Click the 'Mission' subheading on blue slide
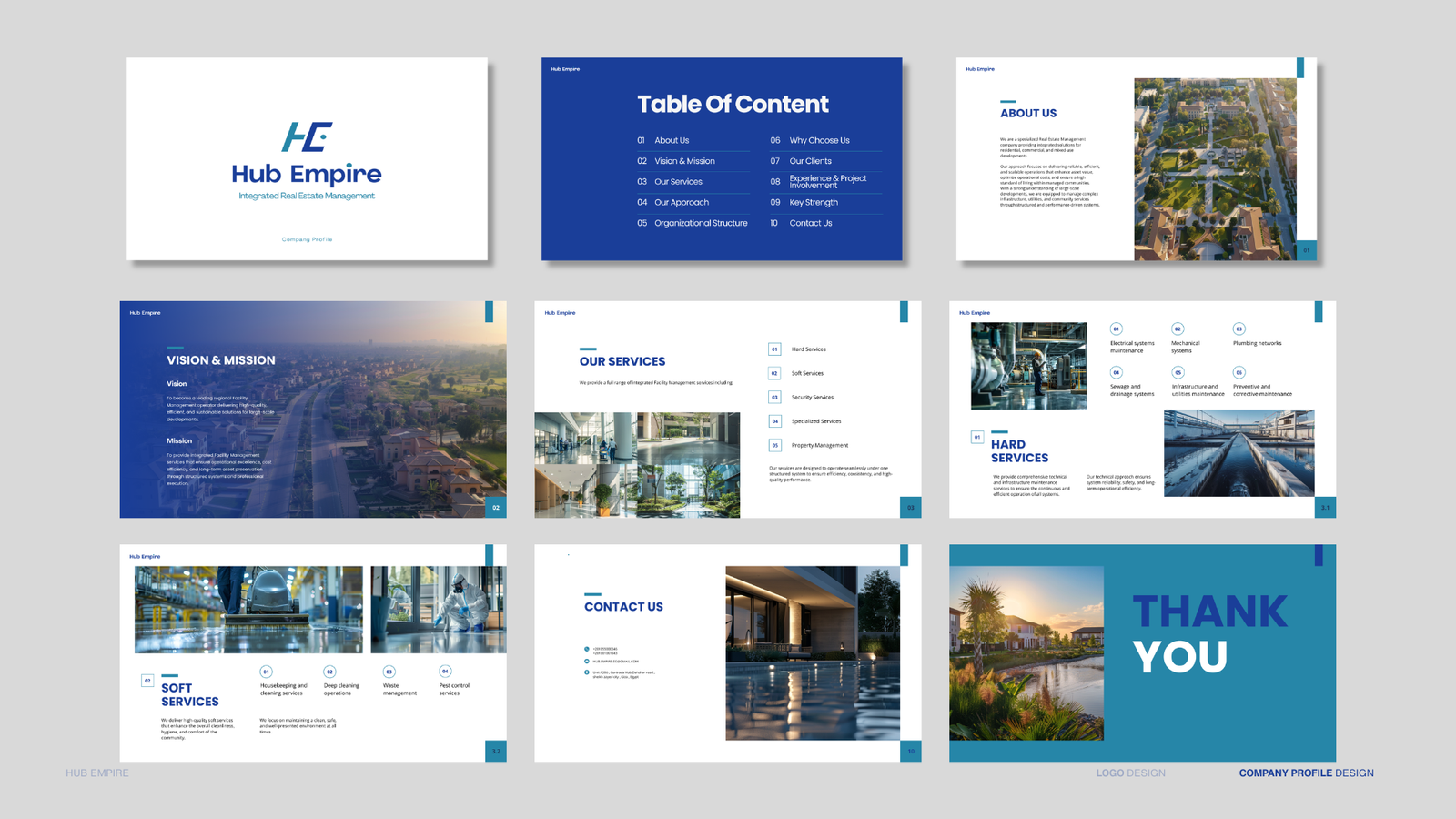Viewport: 1456px width, 819px height. [x=179, y=440]
